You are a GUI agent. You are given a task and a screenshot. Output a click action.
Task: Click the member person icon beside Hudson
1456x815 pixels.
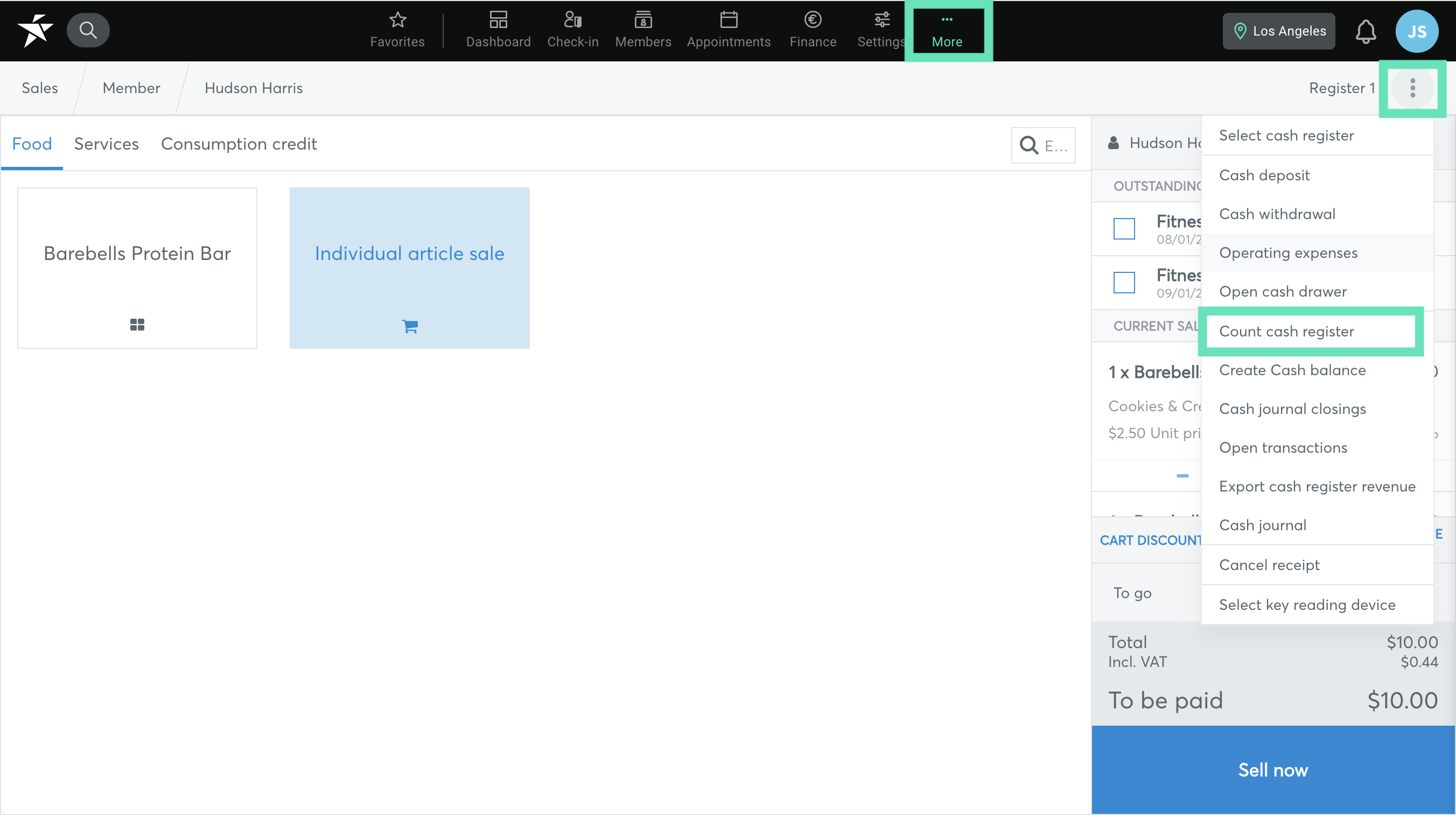[x=1113, y=143]
